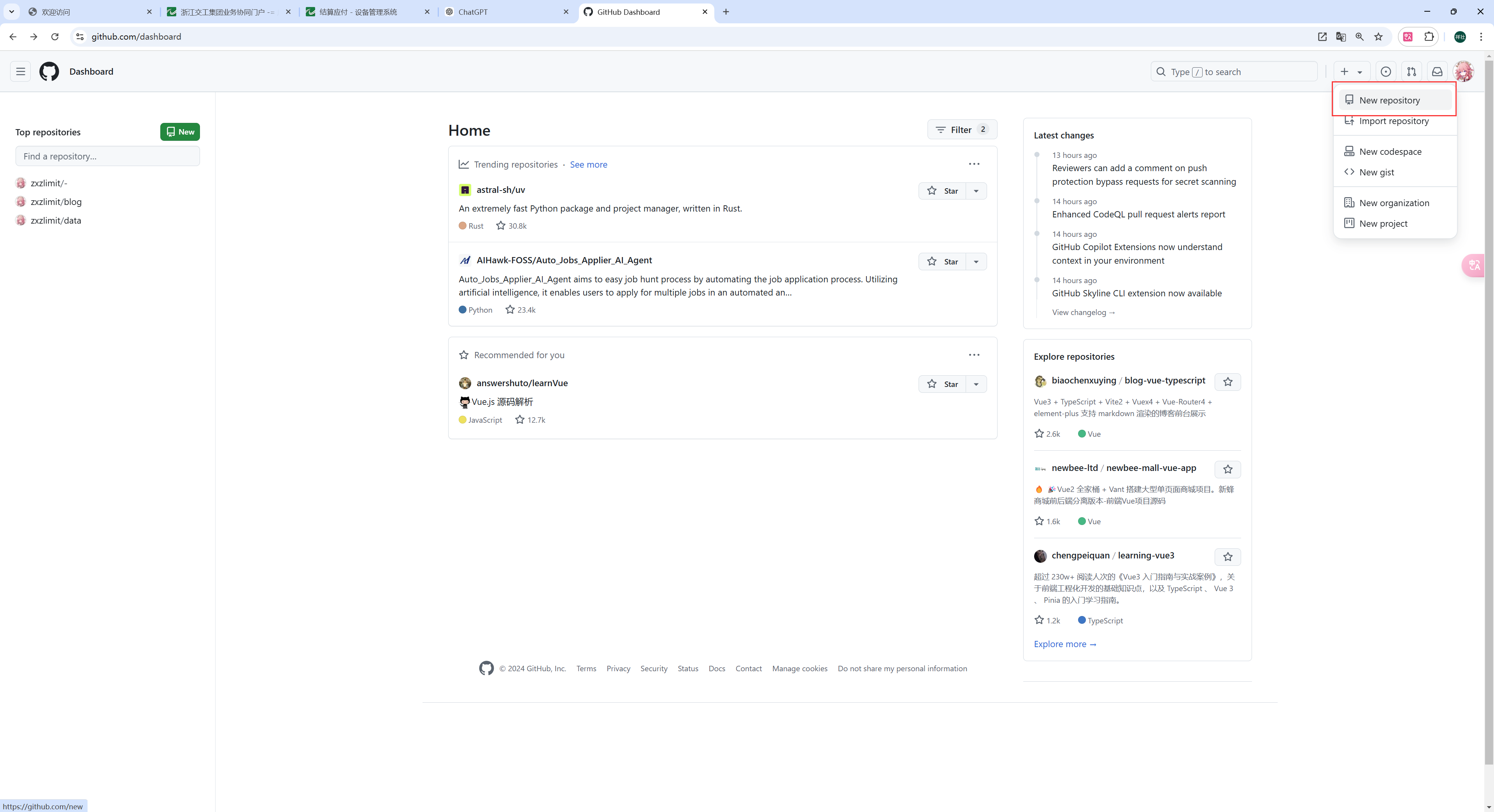Click See more next to Trending repositories
This screenshot has width=1494, height=812.
(x=589, y=164)
